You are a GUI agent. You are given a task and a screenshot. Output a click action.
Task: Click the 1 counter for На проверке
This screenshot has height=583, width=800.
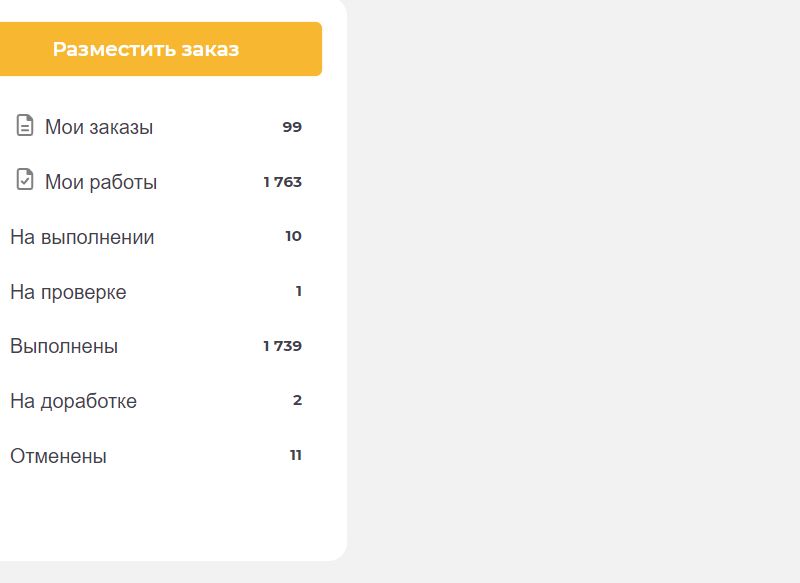(x=298, y=292)
